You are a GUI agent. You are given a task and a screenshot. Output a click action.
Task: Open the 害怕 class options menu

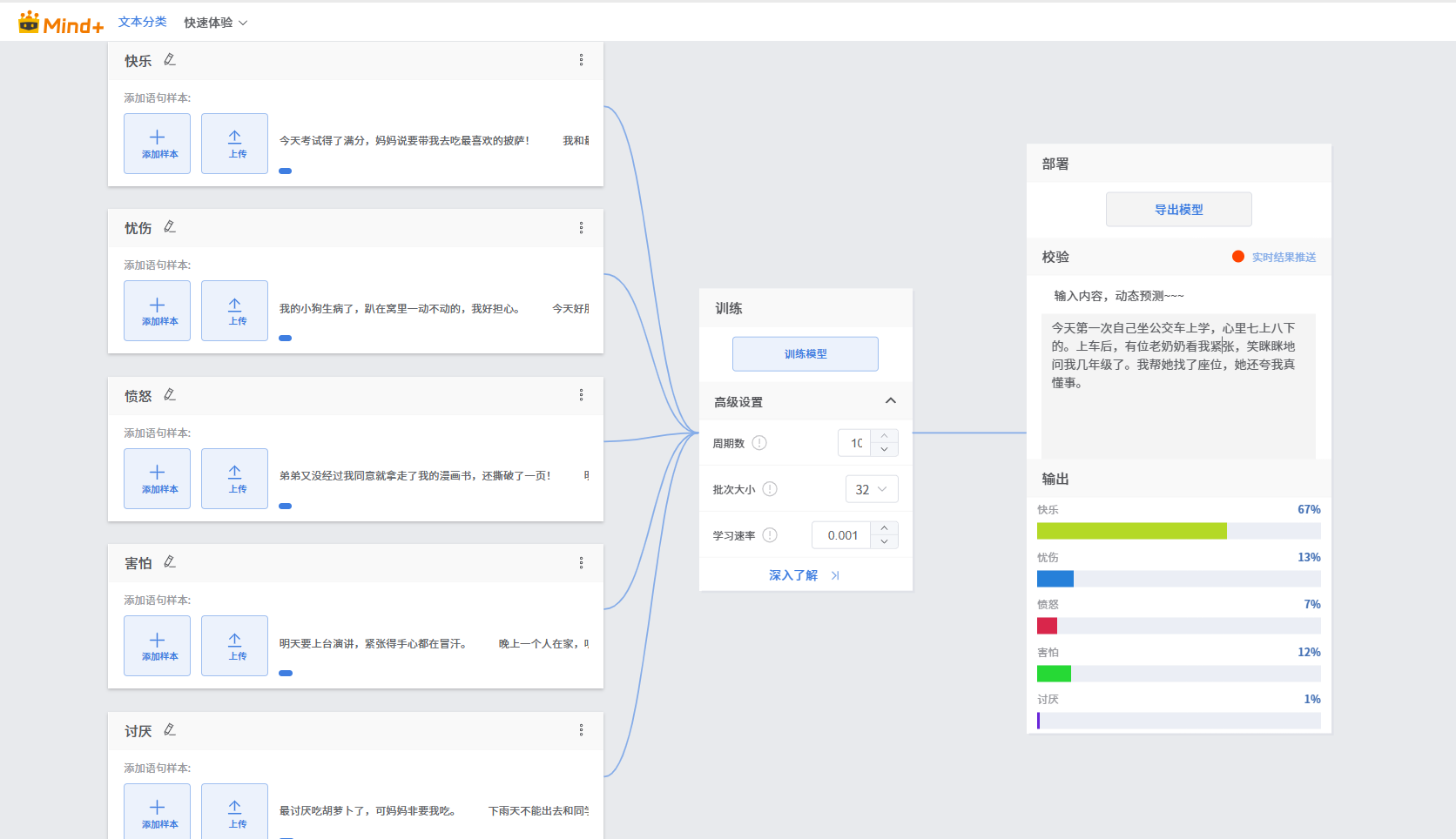click(581, 563)
